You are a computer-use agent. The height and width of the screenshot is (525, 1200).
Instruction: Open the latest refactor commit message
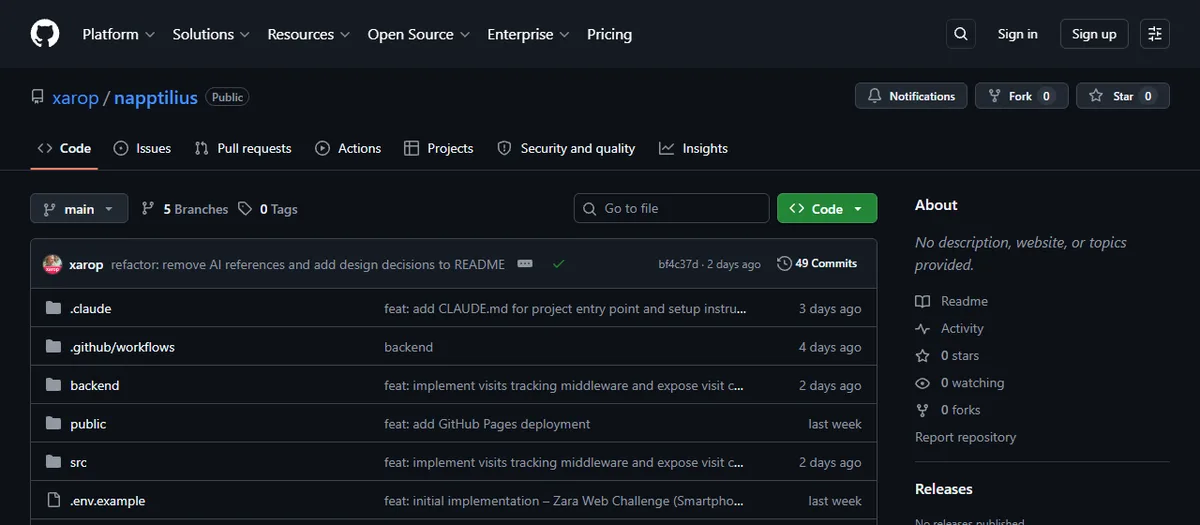(x=308, y=264)
